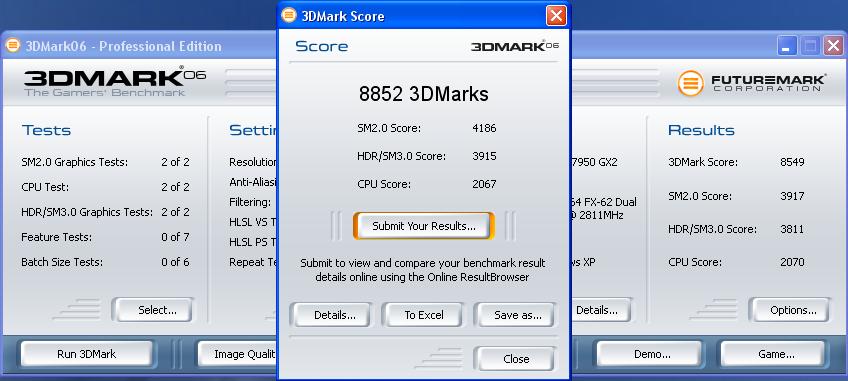Start benchmark with Run 3DMark button
Viewport: 848px width, 381px height.
[87, 354]
